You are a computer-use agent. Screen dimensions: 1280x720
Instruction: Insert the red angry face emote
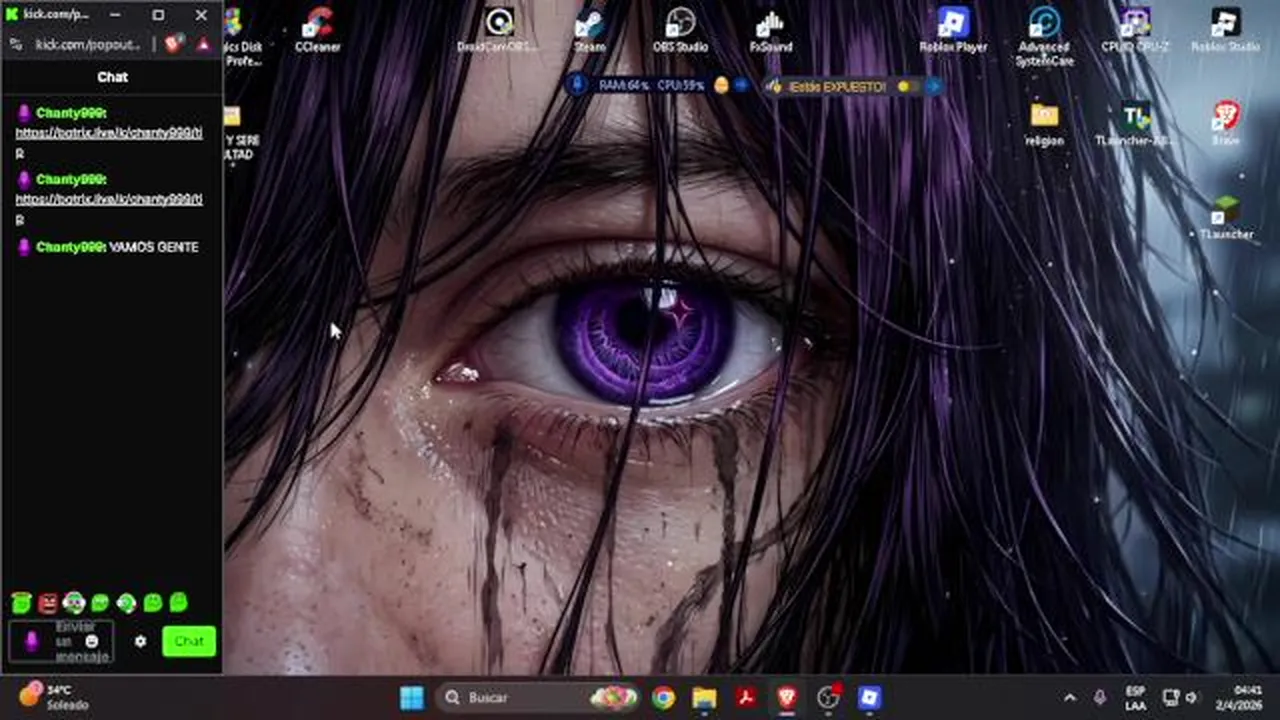coord(48,602)
